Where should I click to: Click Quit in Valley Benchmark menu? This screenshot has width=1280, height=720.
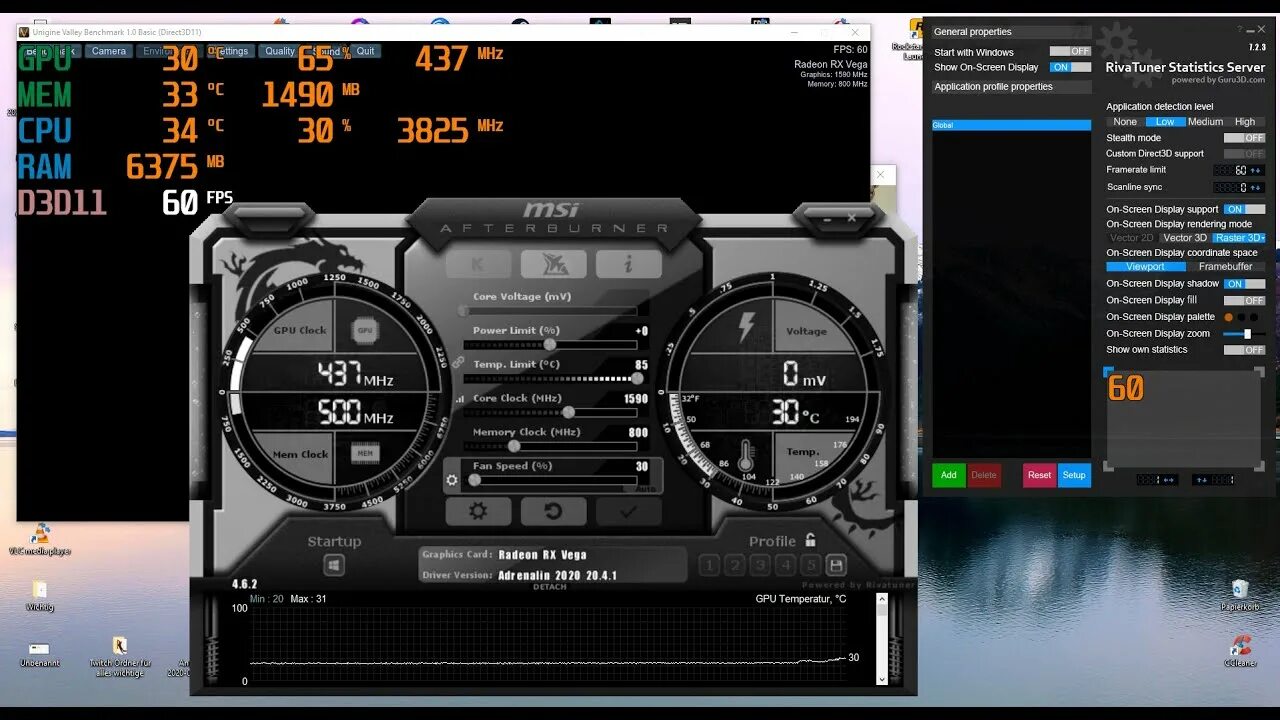[366, 51]
